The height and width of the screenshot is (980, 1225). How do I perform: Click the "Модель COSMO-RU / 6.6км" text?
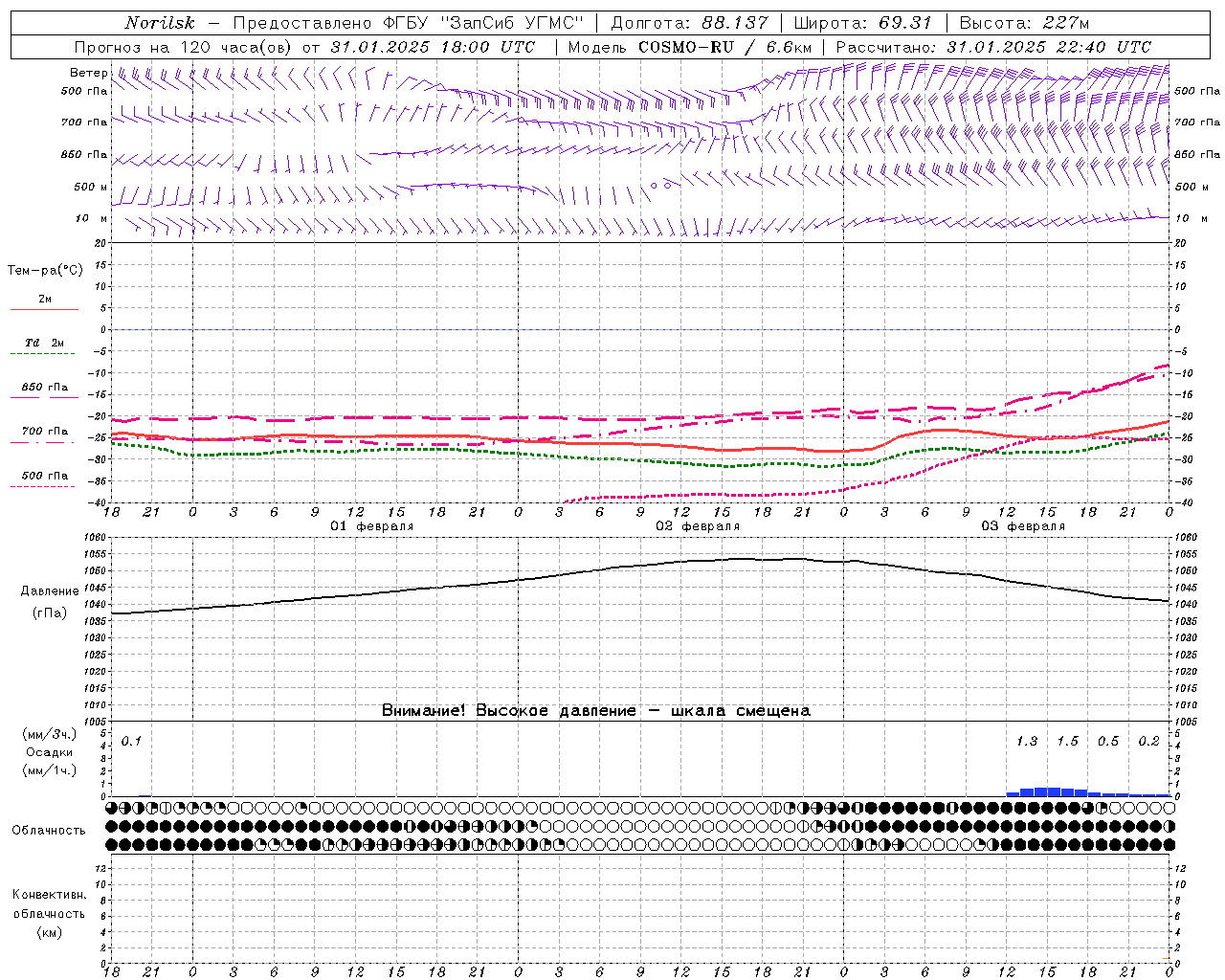pos(689,47)
